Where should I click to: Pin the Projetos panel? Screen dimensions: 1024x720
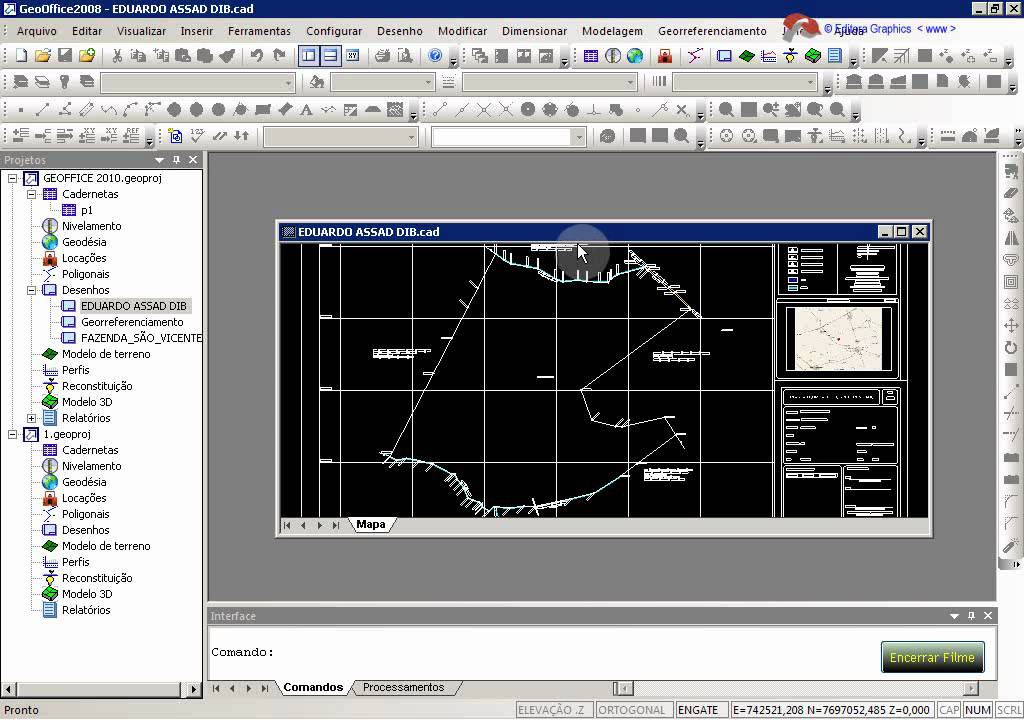[176, 159]
